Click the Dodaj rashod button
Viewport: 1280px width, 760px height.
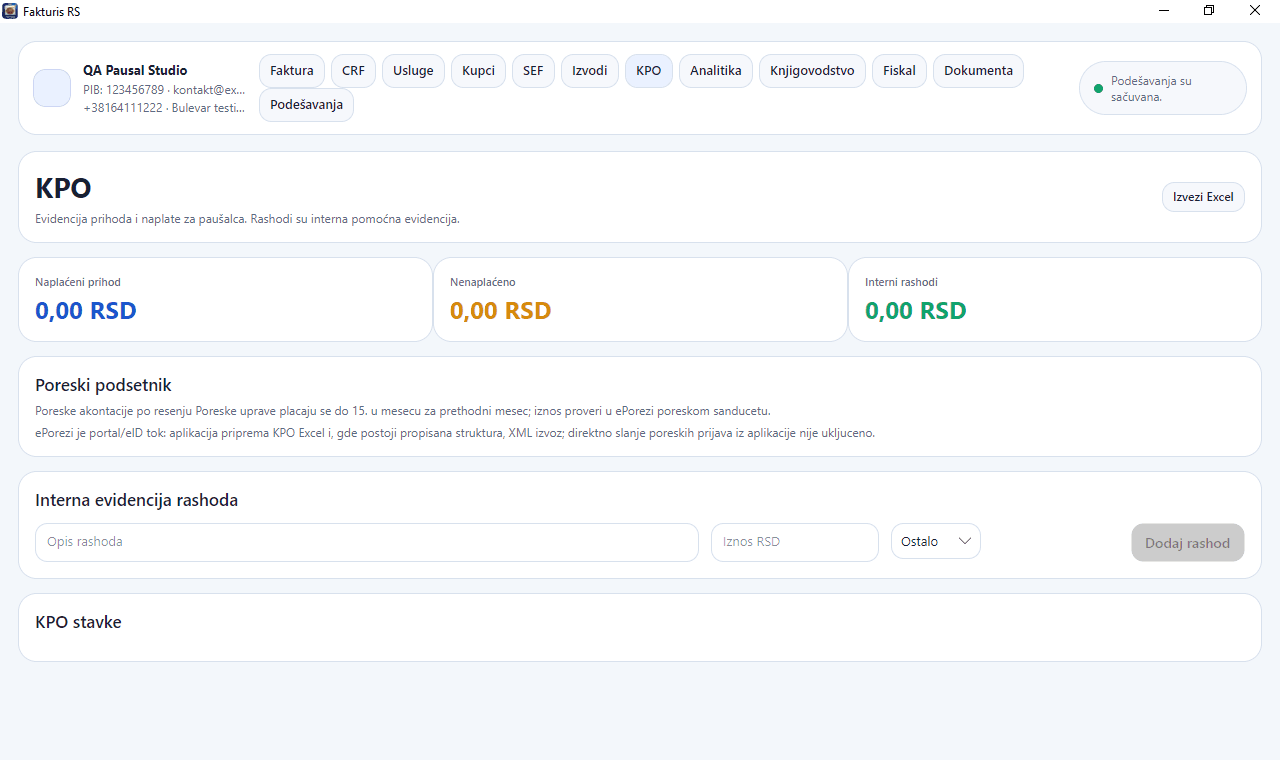pos(1188,543)
